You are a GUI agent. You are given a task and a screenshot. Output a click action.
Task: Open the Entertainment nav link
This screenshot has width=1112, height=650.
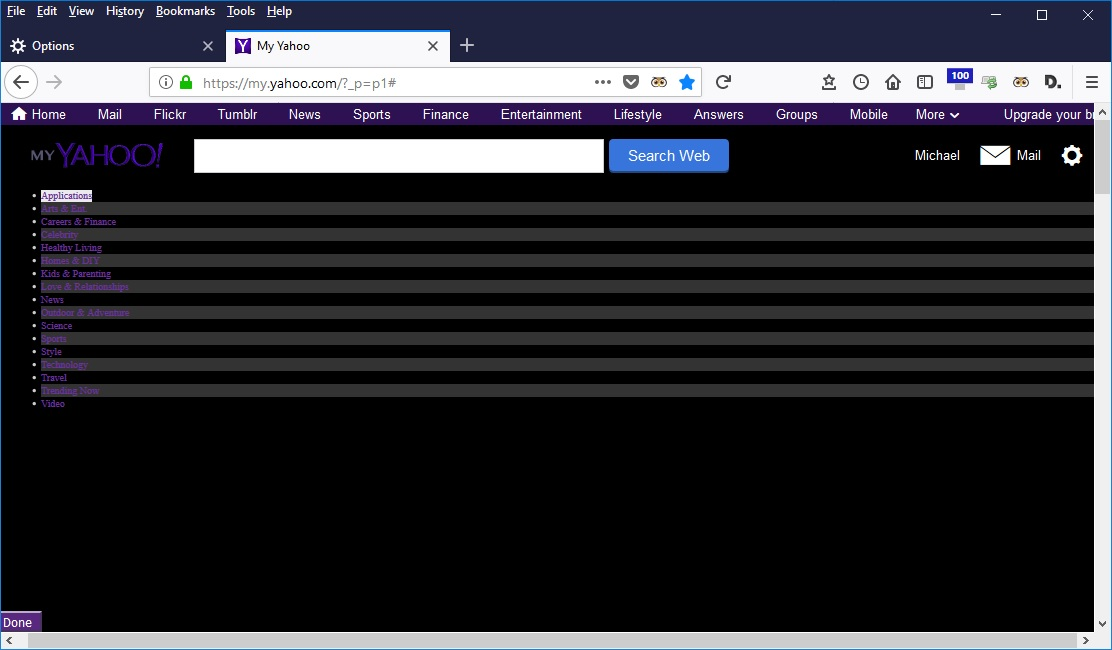[x=541, y=114]
